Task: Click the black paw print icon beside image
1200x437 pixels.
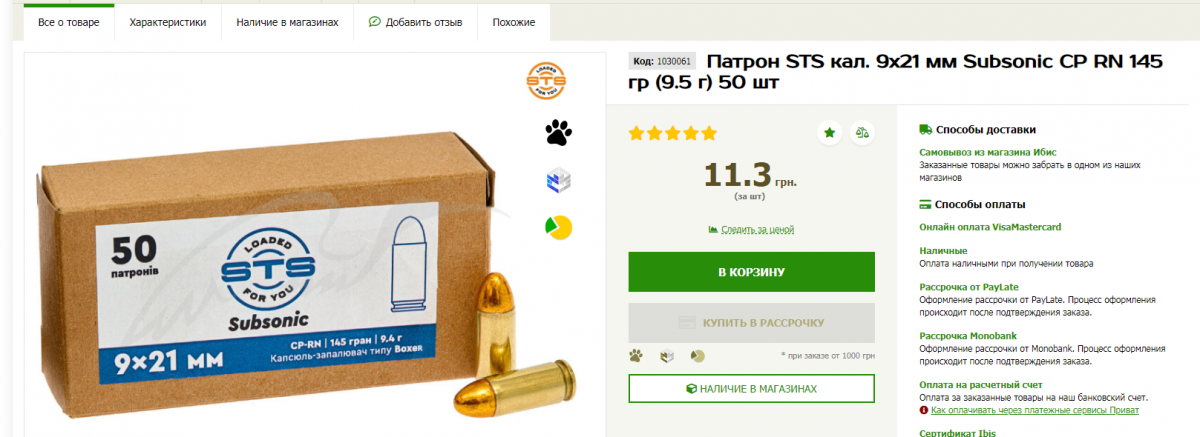Action: coord(558,132)
